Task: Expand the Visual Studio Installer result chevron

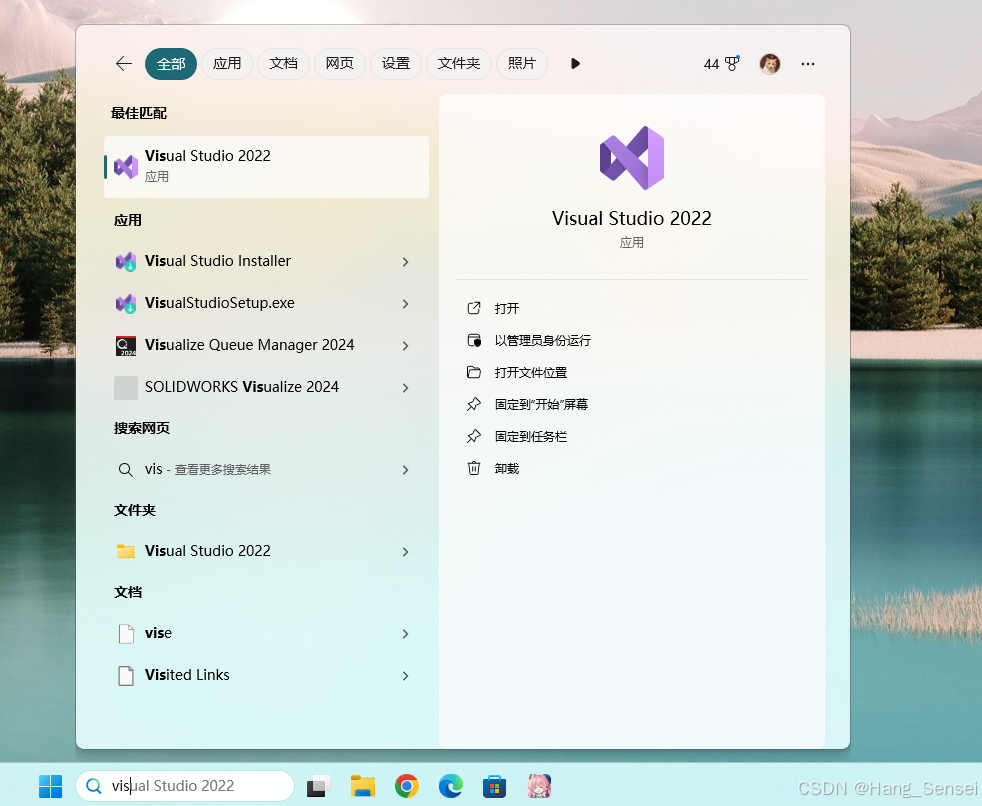Action: pyautogui.click(x=405, y=262)
